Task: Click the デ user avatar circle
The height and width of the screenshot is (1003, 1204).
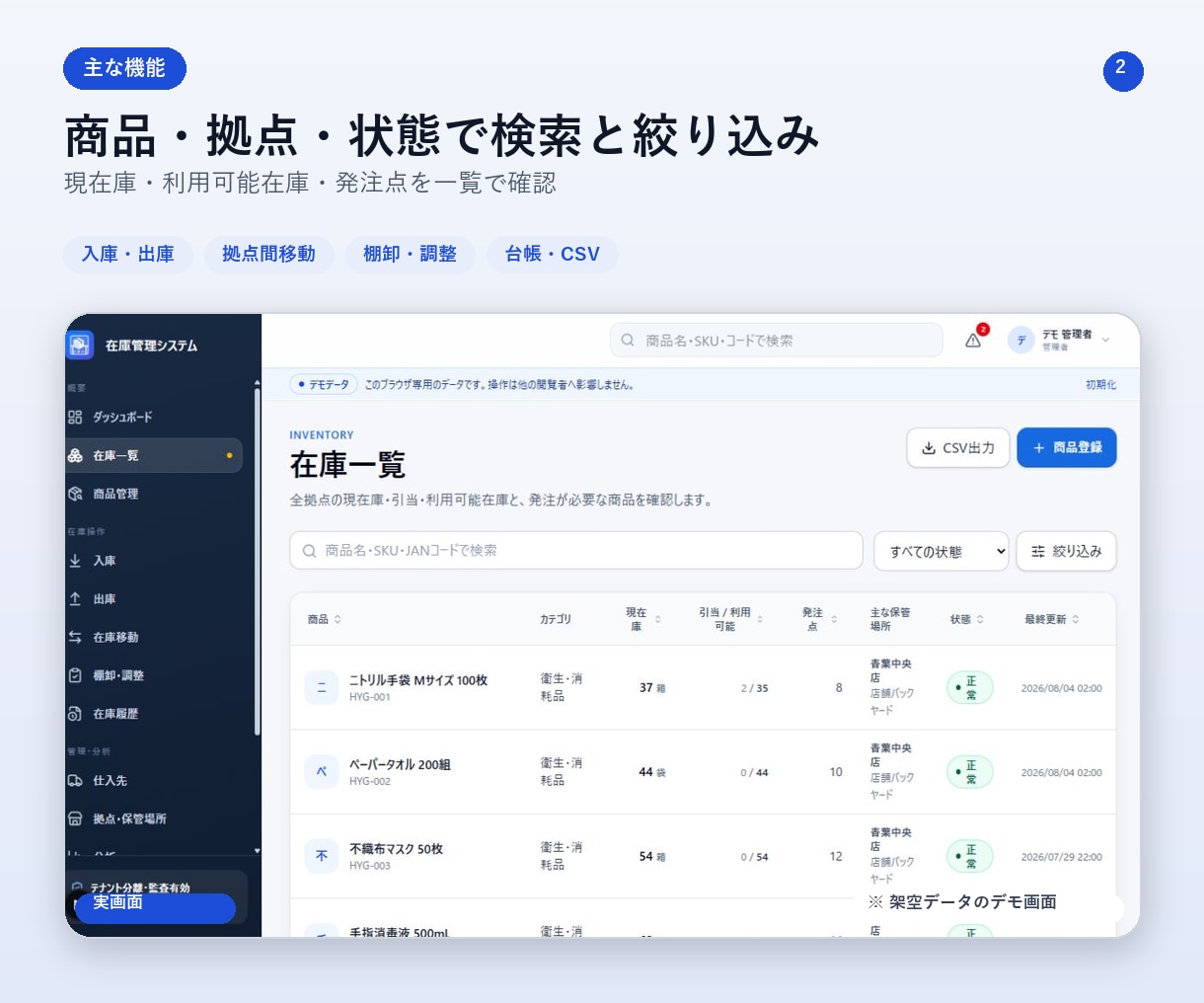Action: [1021, 341]
